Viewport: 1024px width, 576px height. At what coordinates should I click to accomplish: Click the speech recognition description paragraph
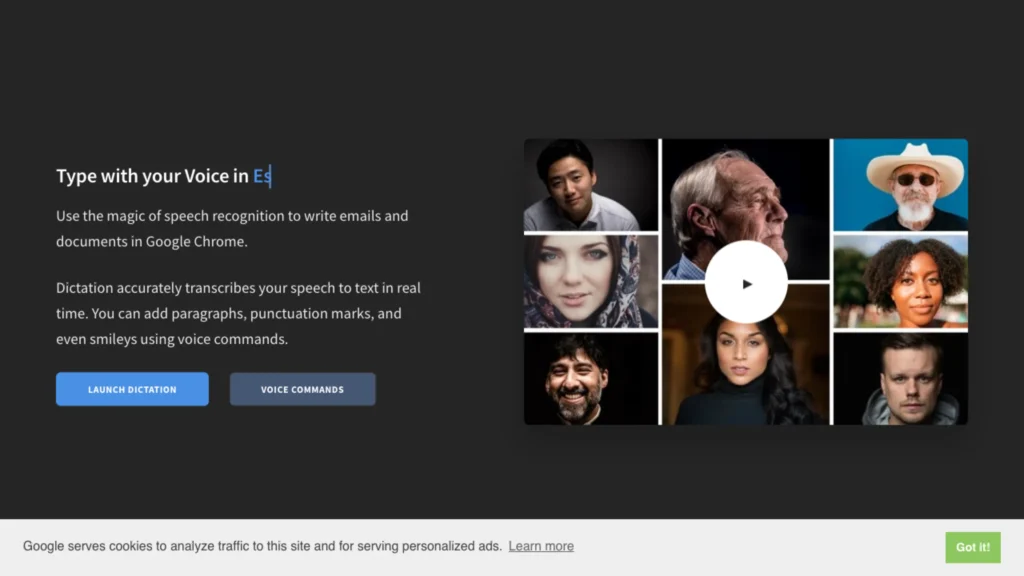pos(232,229)
